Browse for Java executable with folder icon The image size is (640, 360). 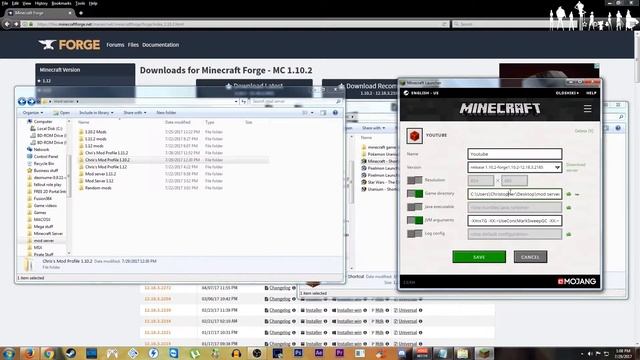(569, 207)
